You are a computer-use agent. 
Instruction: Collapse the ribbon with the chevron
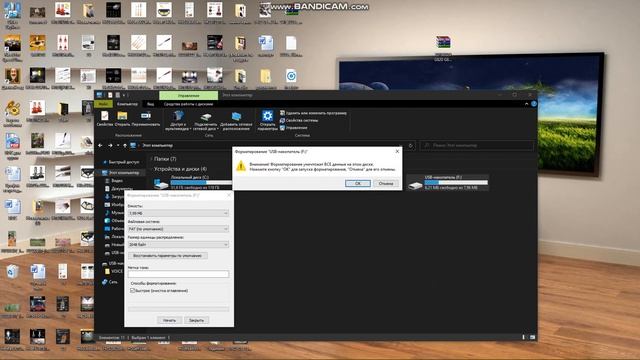(527, 104)
